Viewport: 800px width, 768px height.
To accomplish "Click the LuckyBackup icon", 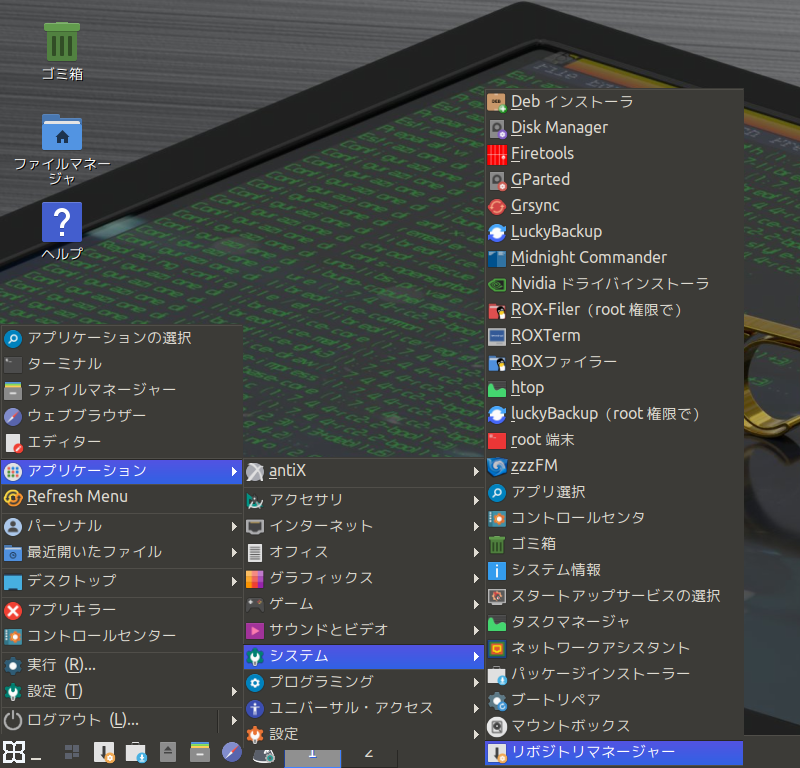I will click(496, 232).
